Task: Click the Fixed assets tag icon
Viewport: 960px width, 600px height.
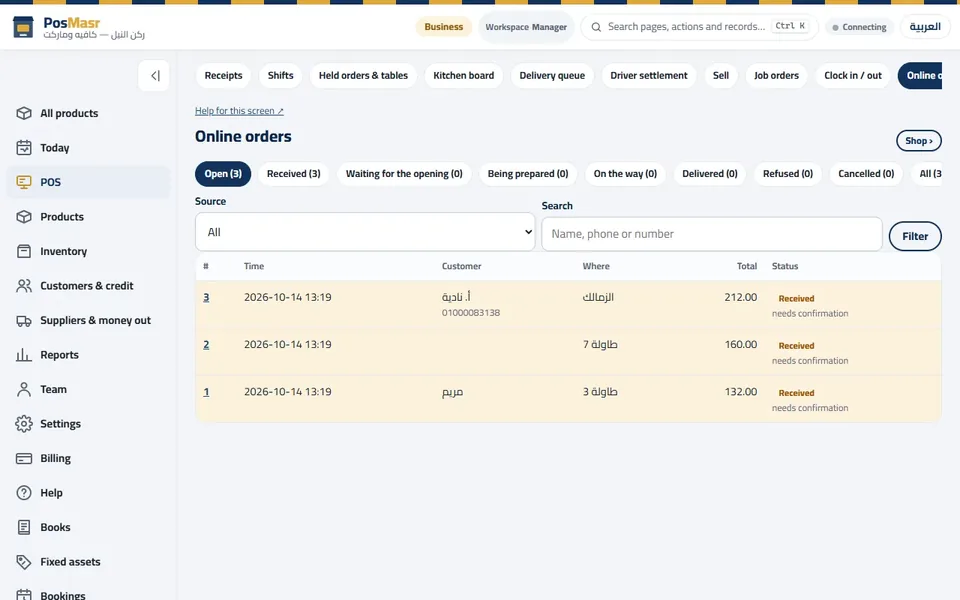Action: coord(24,562)
